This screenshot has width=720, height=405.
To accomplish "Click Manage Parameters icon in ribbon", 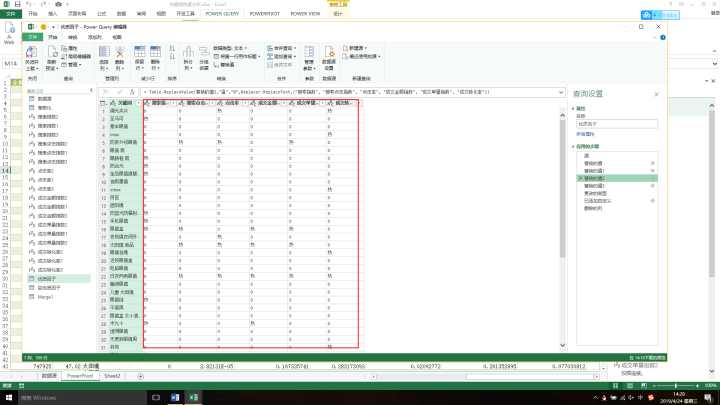I will click(309, 51).
